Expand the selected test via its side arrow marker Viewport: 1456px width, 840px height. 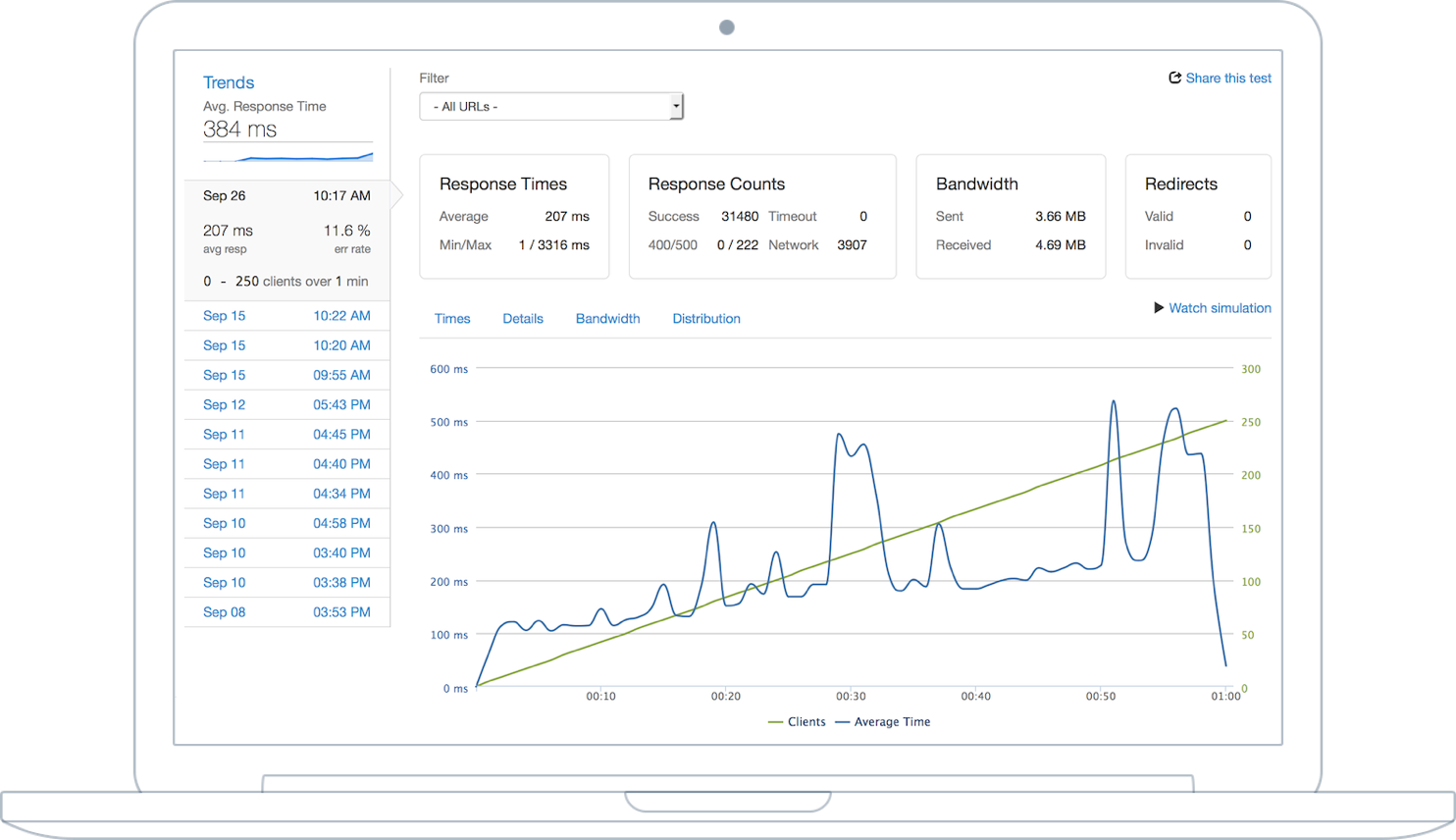pos(395,195)
